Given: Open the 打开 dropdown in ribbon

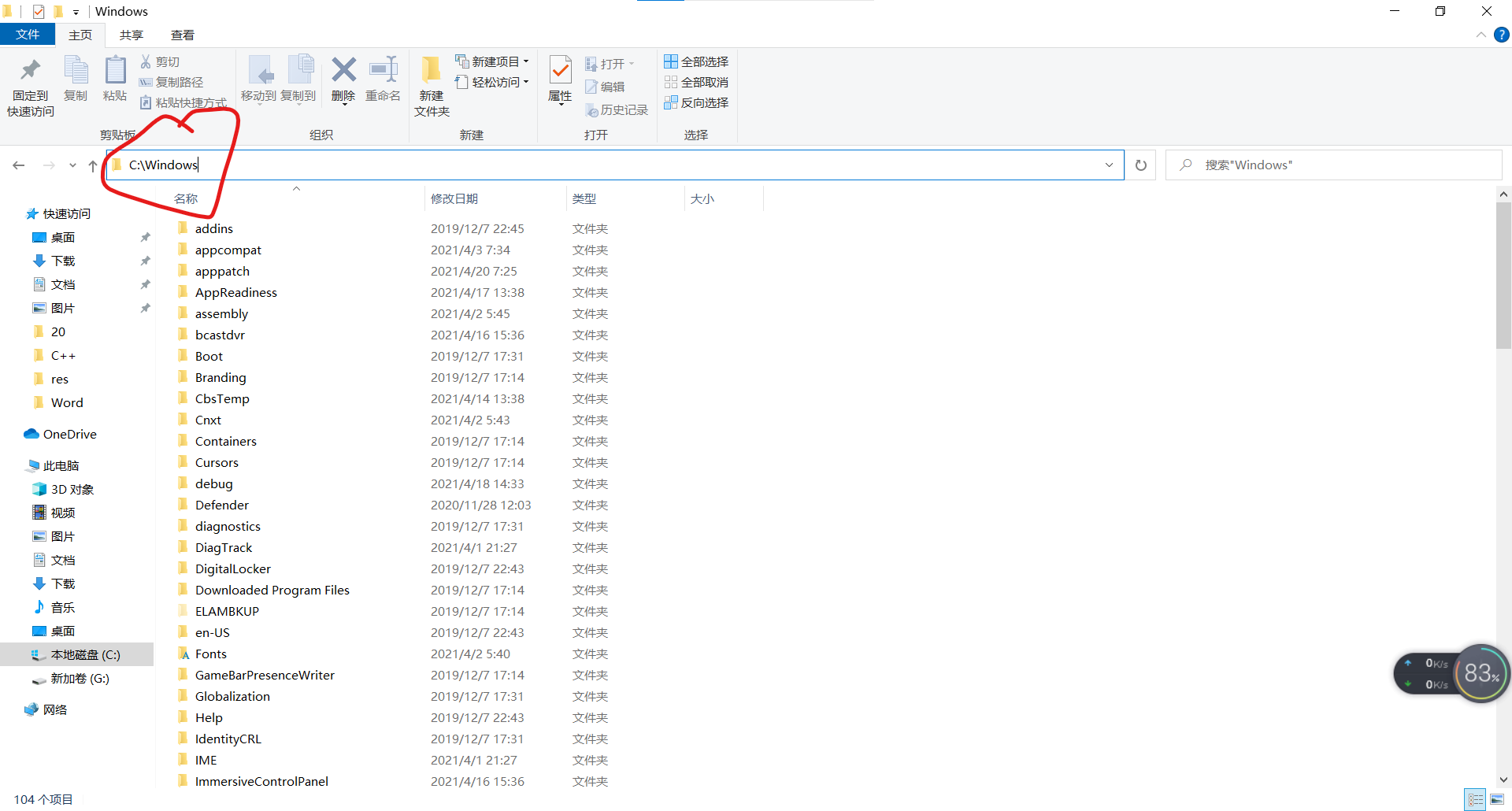Looking at the screenshot, I should tap(610, 64).
